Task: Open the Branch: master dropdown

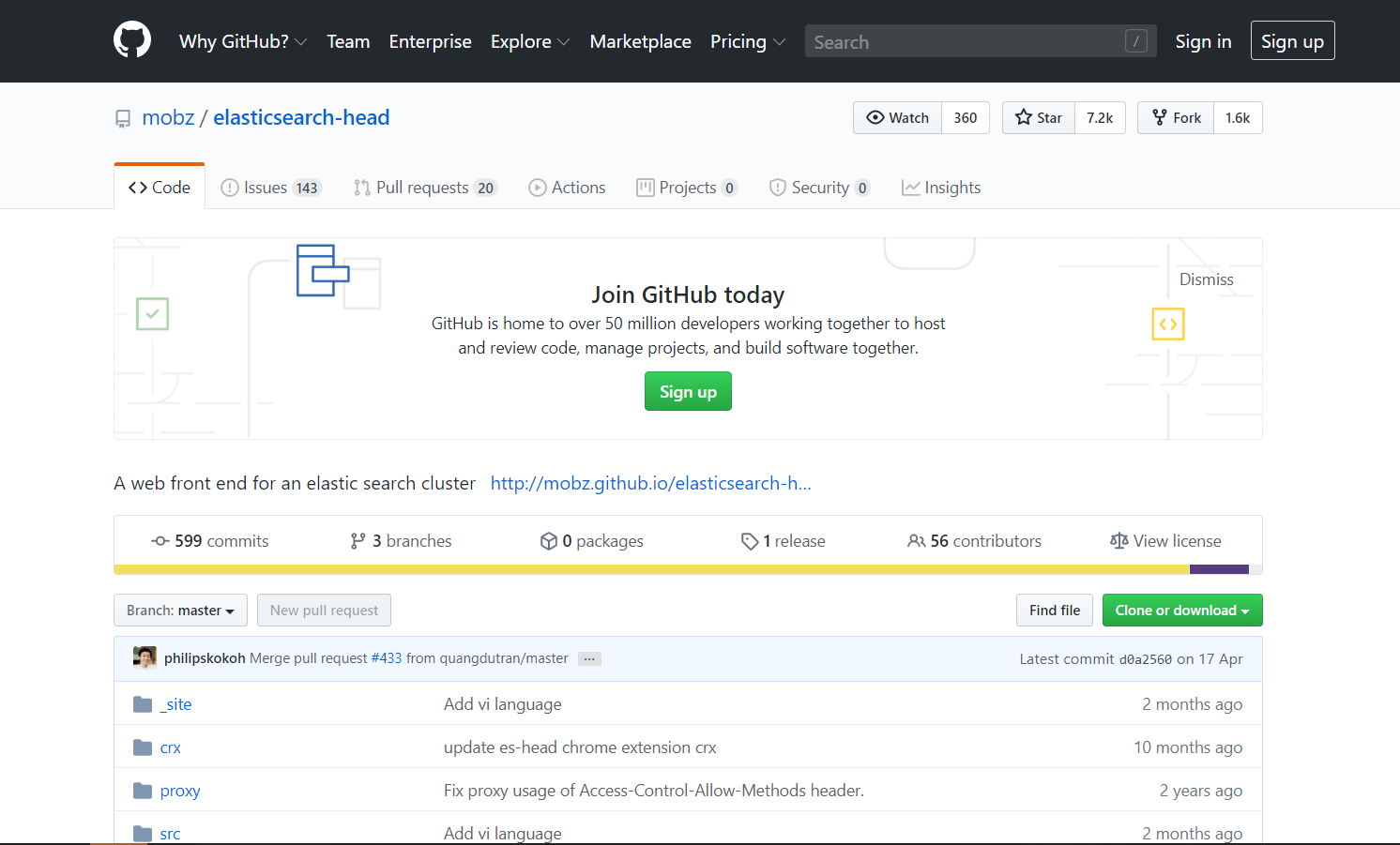Action: click(x=180, y=610)
